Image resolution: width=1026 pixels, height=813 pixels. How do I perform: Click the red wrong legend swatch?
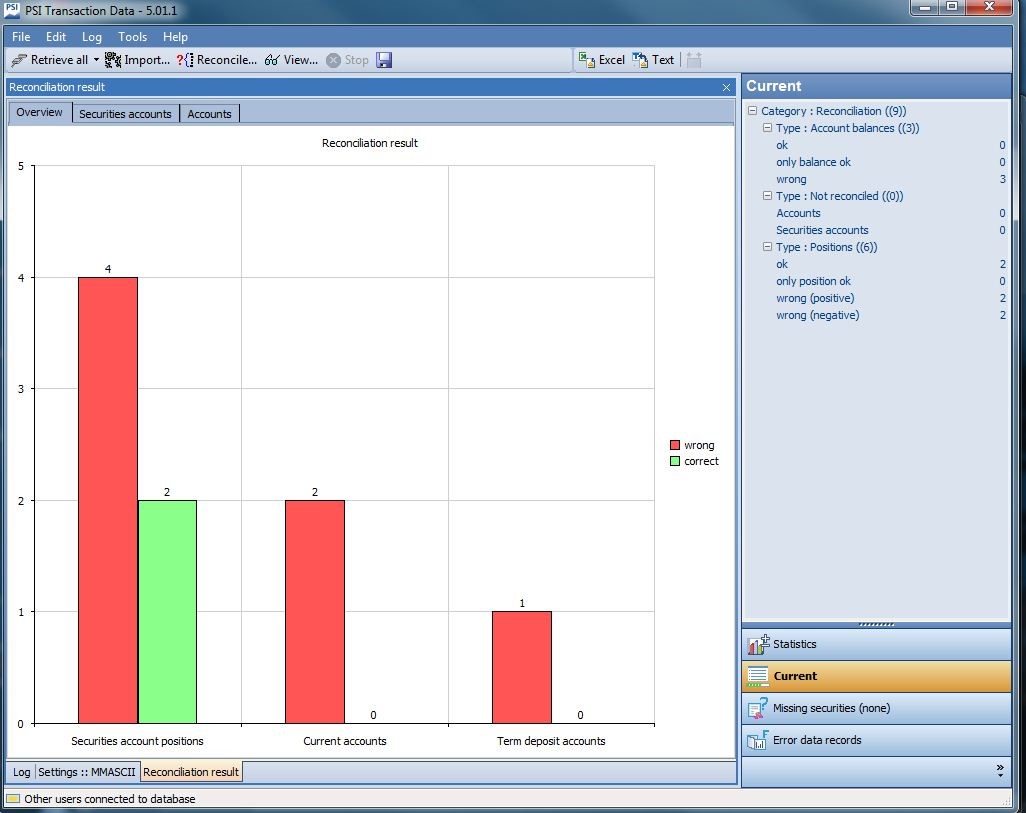pyautogui.click(x=675, y=445)
